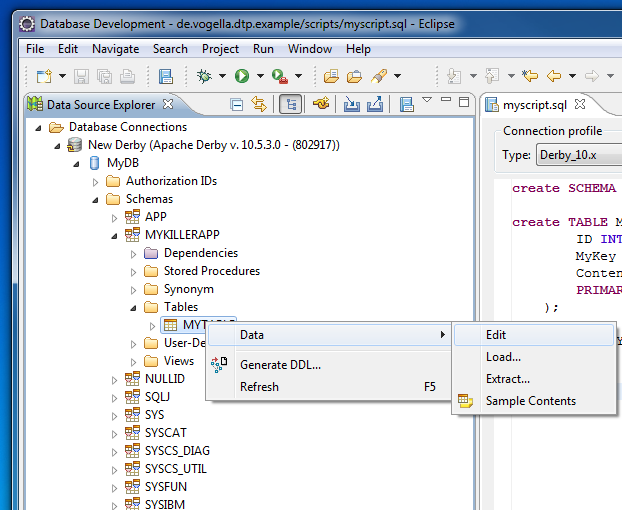Click the Back navigation arrow icon

[x=553, y=76]
